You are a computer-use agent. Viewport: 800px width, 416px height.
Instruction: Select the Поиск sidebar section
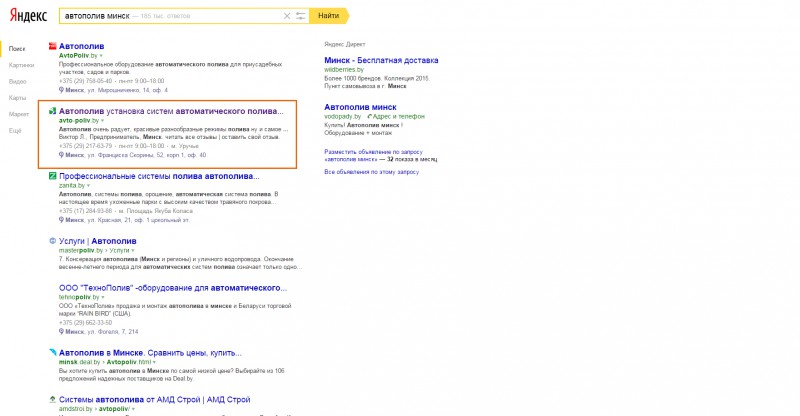pos(17,48)
